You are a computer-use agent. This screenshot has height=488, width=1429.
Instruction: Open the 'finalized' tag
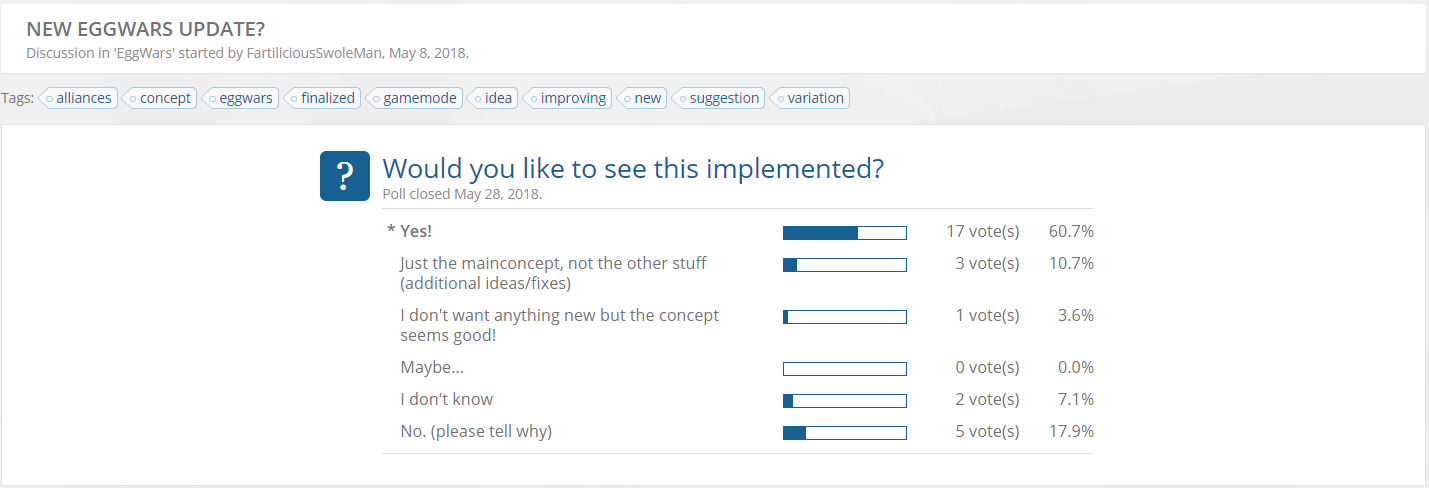(322, 98)
